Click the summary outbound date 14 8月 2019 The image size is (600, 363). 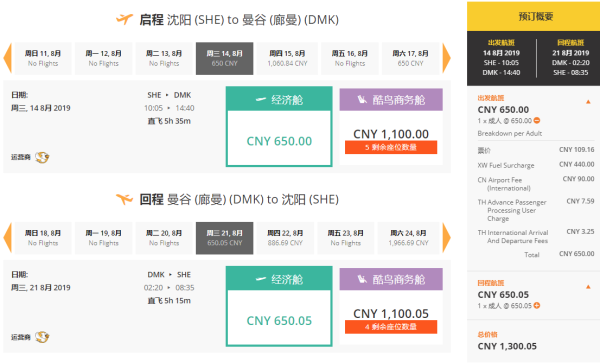click(x=501, y=53)
